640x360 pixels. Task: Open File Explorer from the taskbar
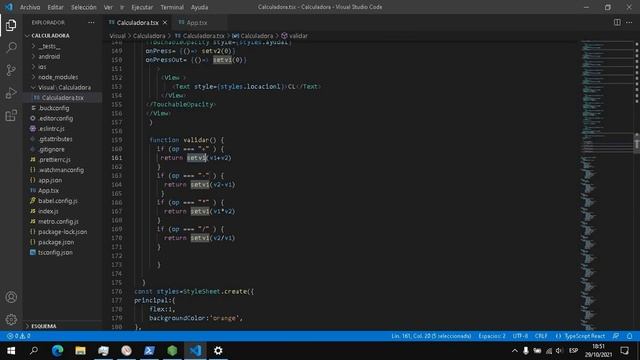(x=80, y=351)
